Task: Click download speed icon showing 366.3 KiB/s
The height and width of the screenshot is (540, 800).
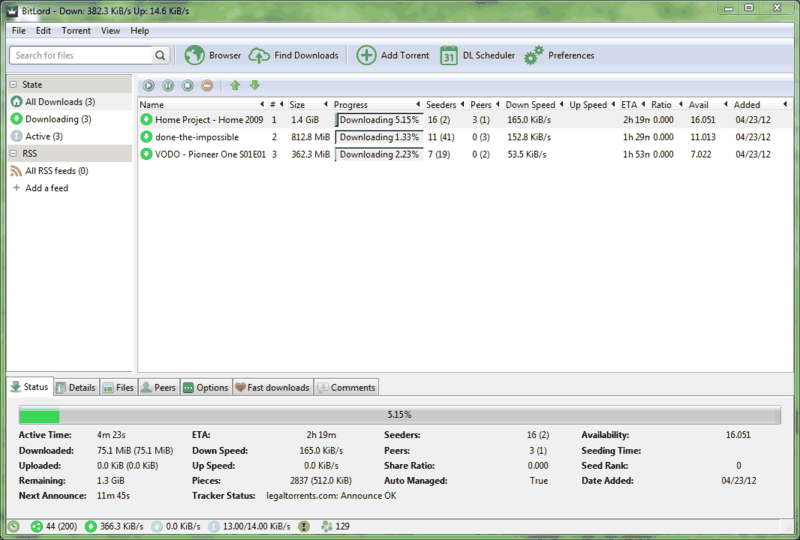Action: [91, 526]
